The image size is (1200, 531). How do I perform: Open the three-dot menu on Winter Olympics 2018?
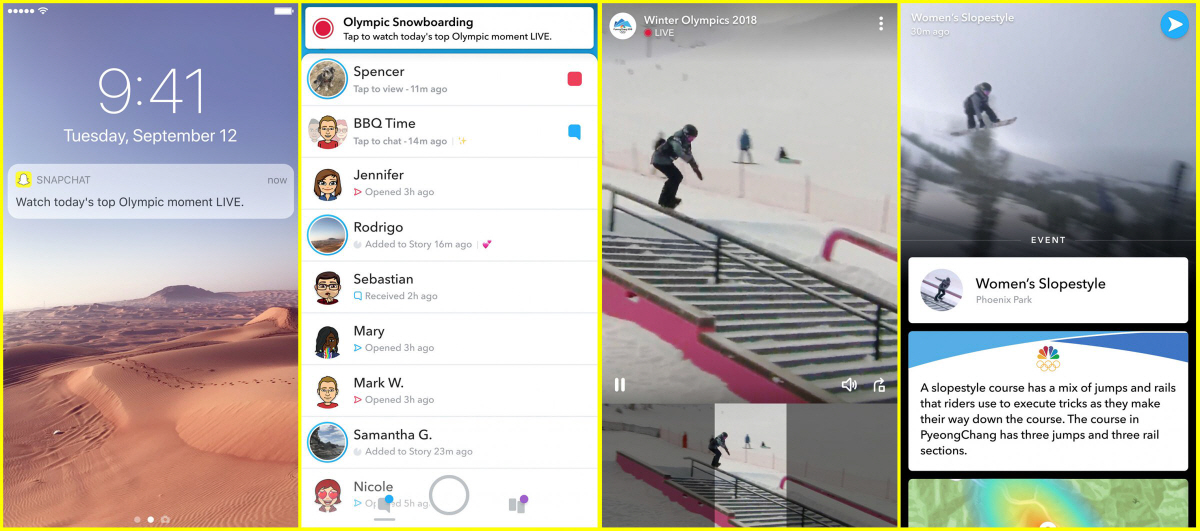(880, 23)
